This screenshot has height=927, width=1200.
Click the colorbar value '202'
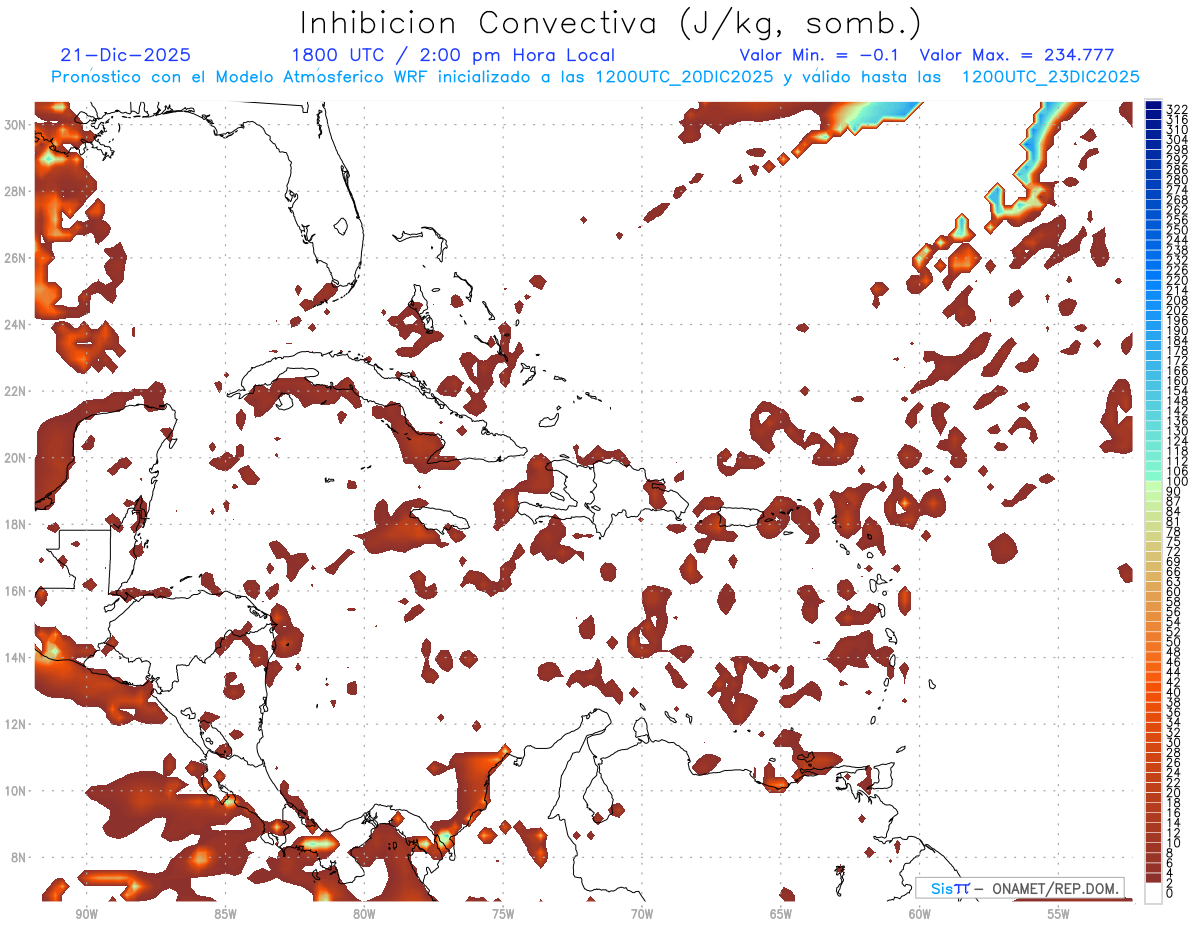1177,311
